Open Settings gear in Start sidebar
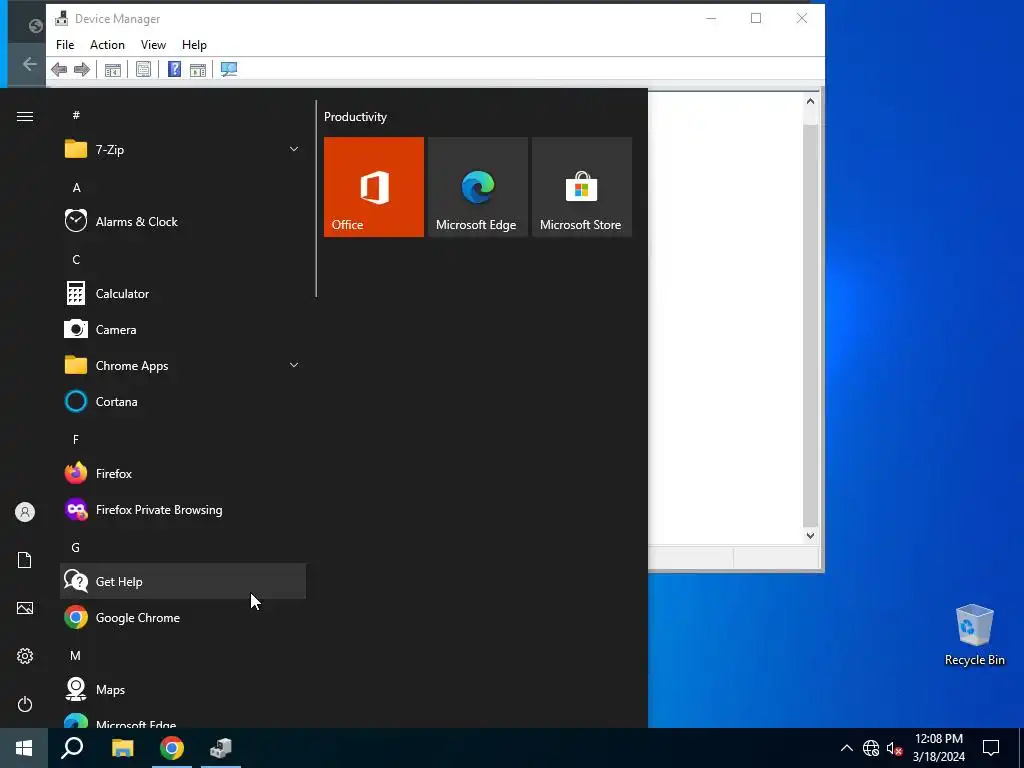This screenshot has height=768, width=1024. [x=25, y=656]
